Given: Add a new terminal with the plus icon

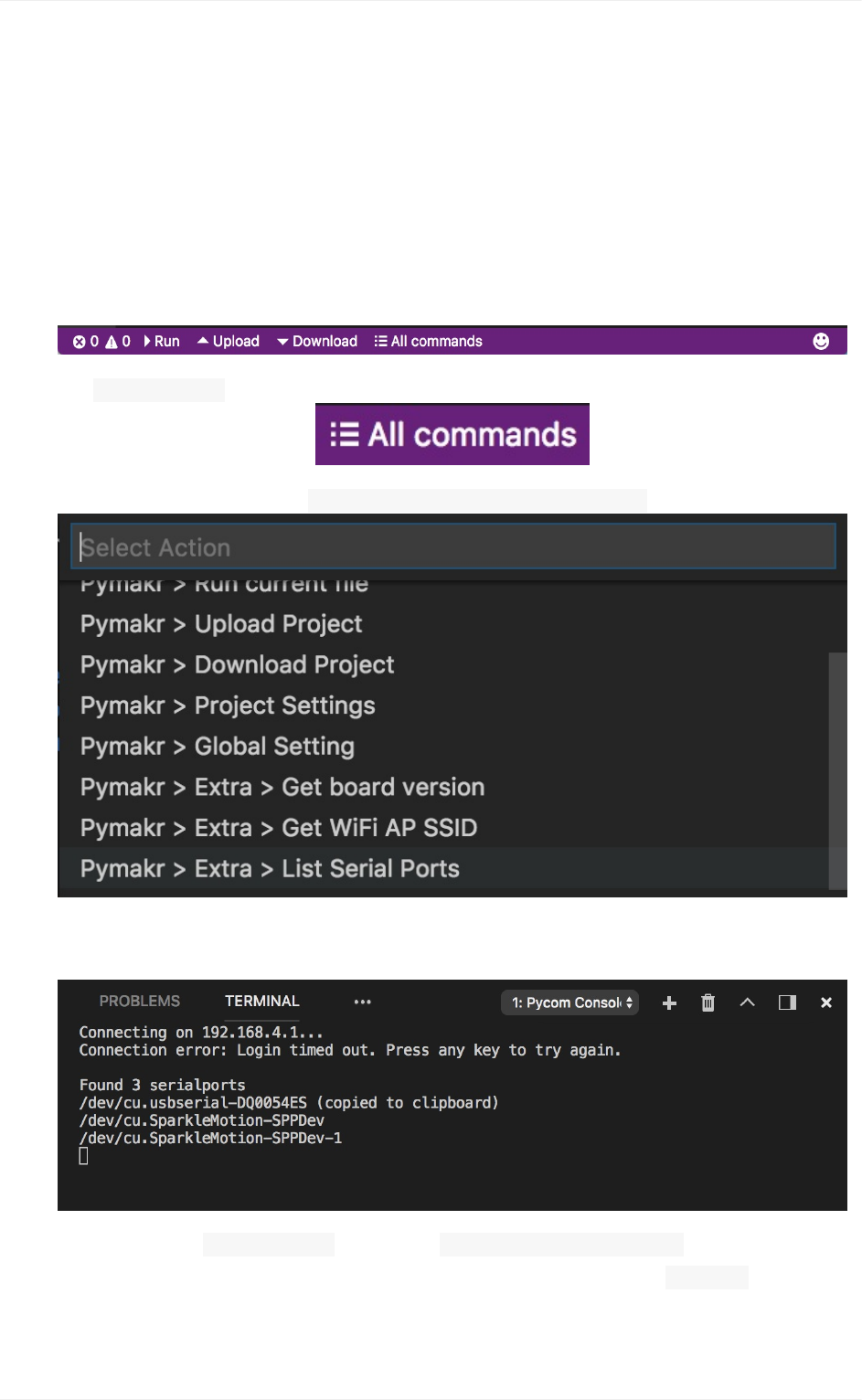Looking at the screenshot, I should pos(669,1002).
